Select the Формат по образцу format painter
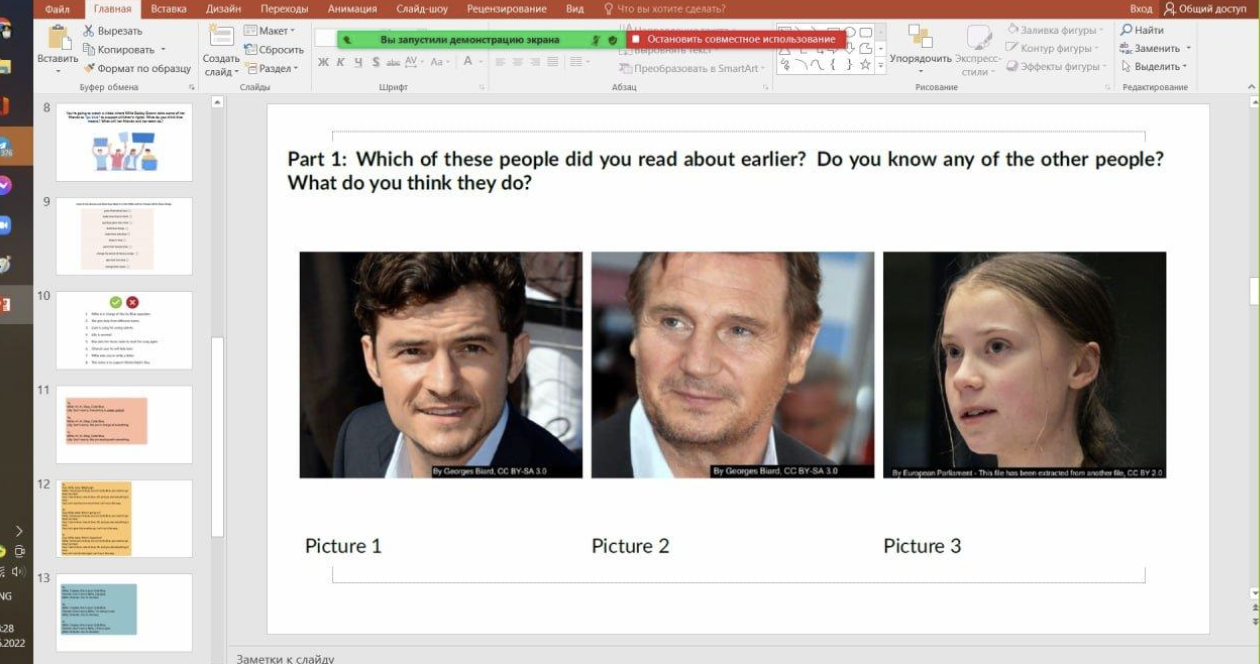1260x664 pixels. 137,69
